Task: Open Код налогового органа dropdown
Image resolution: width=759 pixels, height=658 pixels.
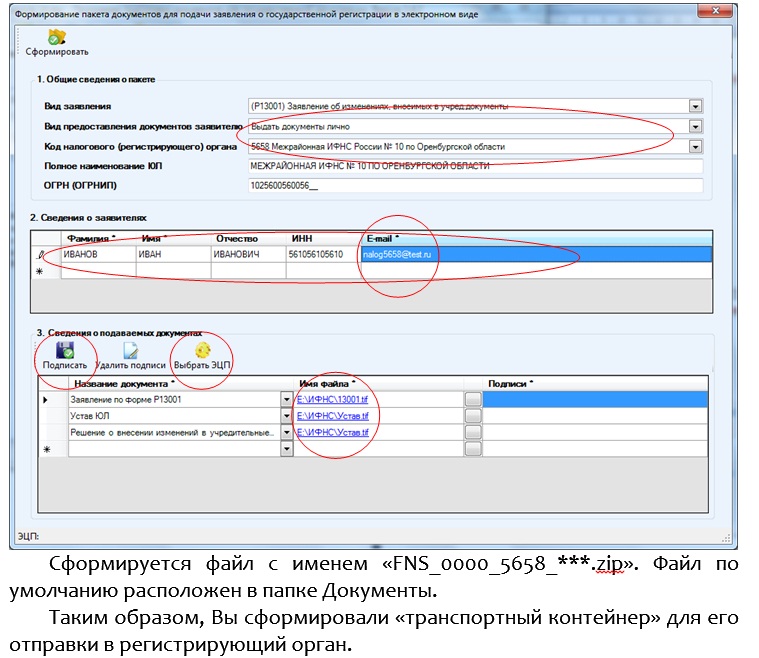Action: click(x=695, y=146)
